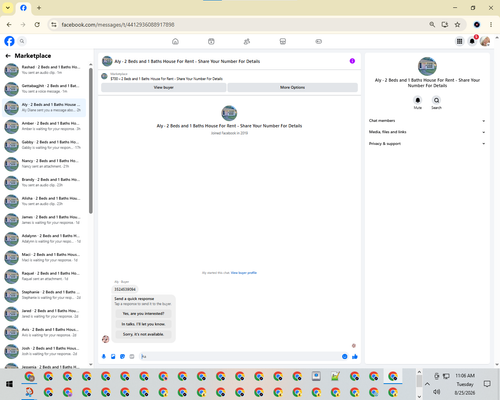The width and height of the screenshot is (500, 400).
Task: Open Facebook search magnifier icon
Action: [22, 41]
